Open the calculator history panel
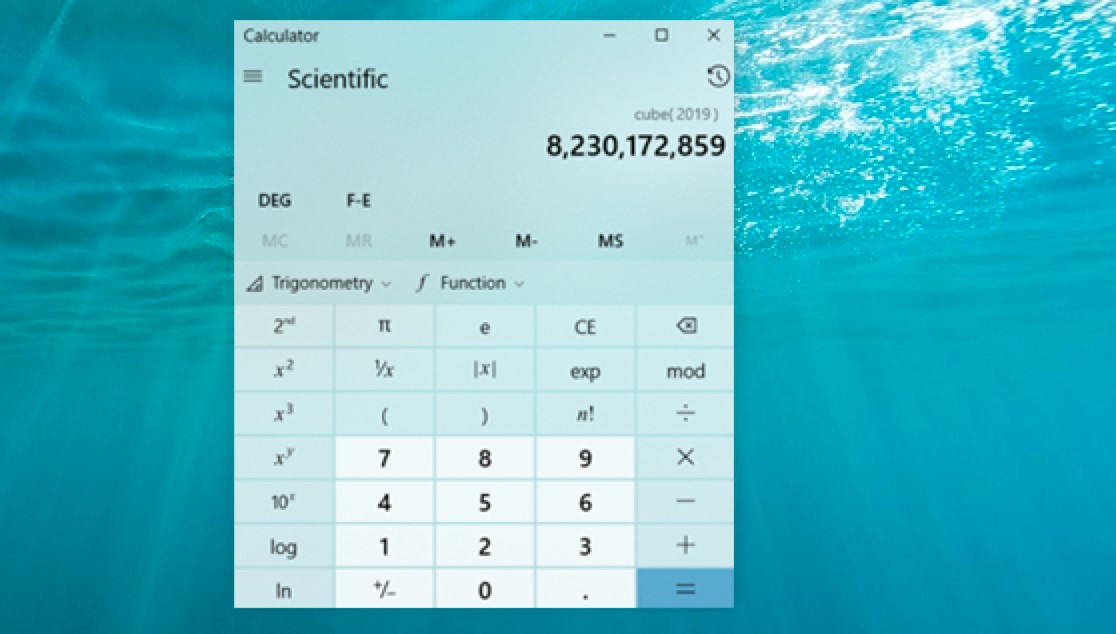The width and height of the screenshot is (1116, 634). pos(717,76)
